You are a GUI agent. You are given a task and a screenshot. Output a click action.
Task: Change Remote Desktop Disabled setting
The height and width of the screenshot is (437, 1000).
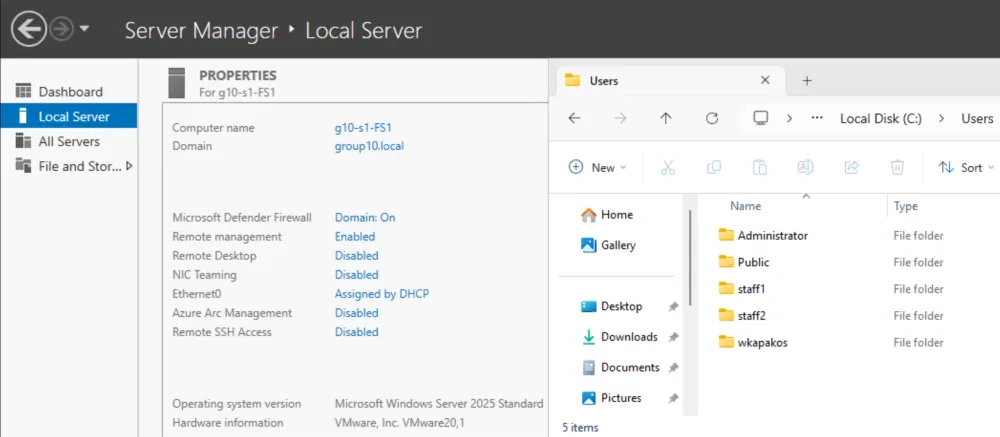click(357, 256)
